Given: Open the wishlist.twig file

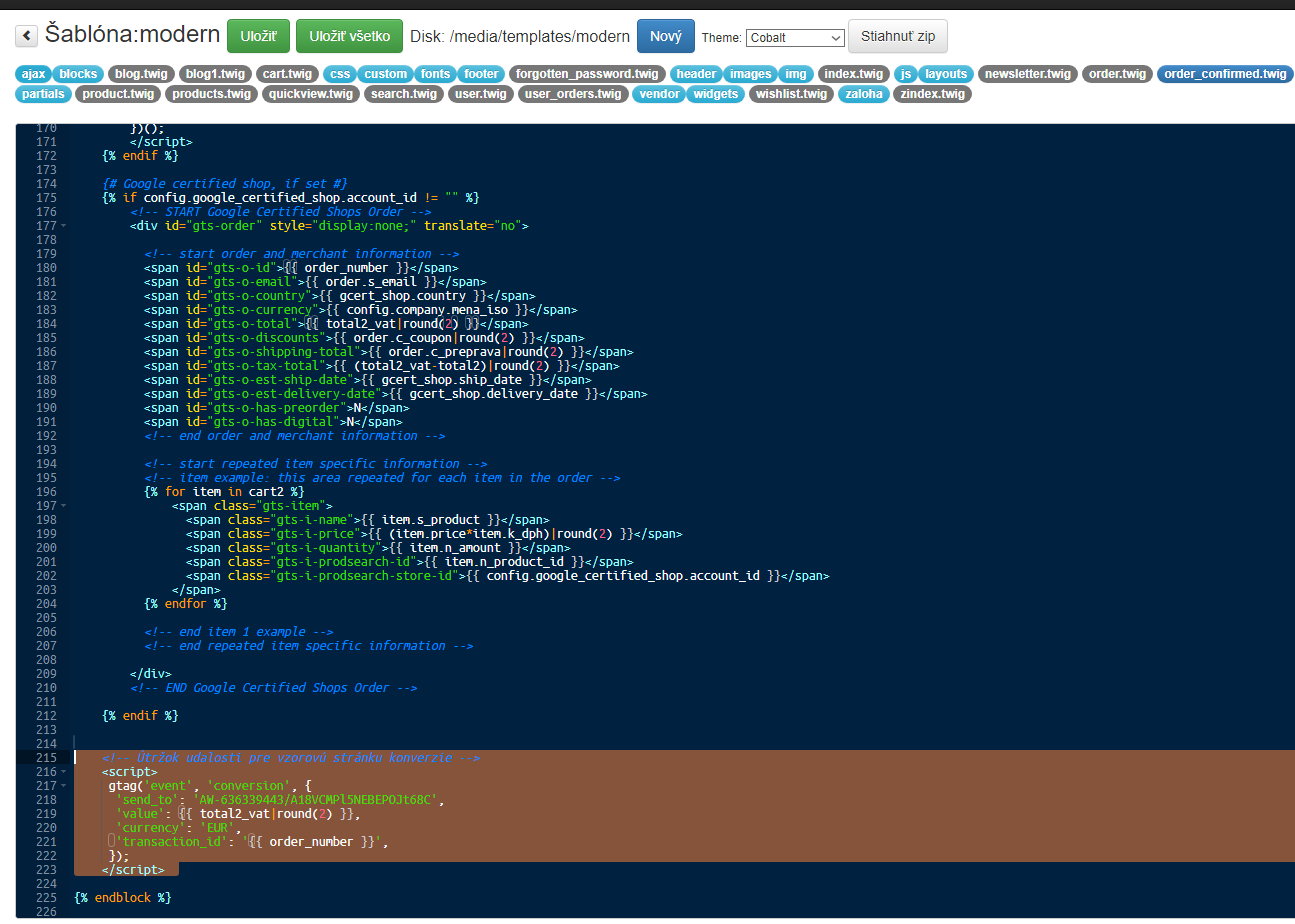Looking at the screenshot, I should [792, 94].
